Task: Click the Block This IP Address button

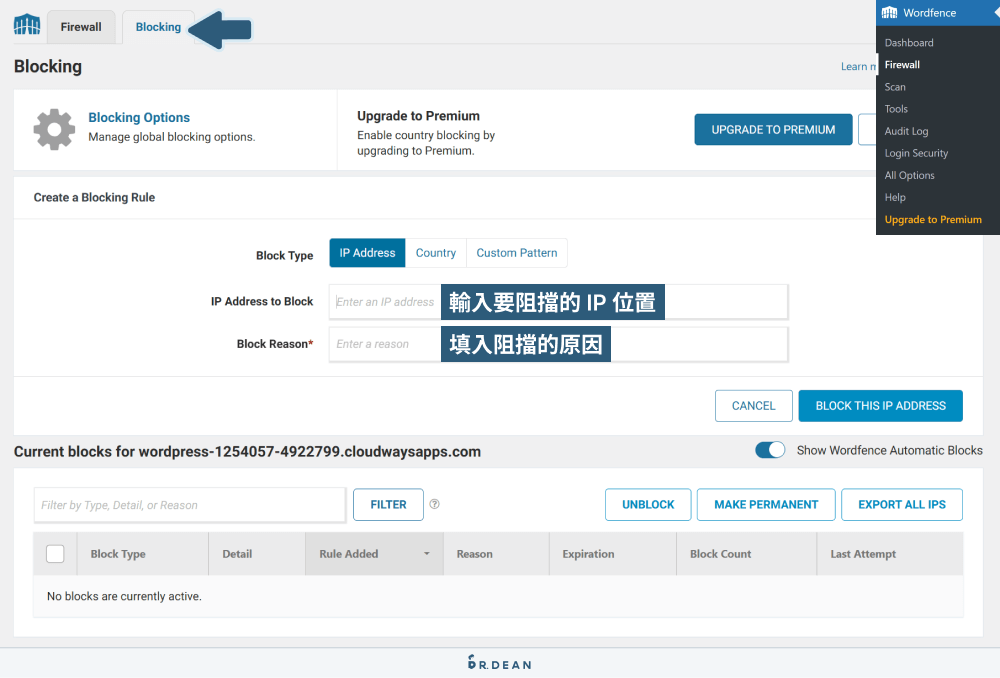Action: [880, 405]
